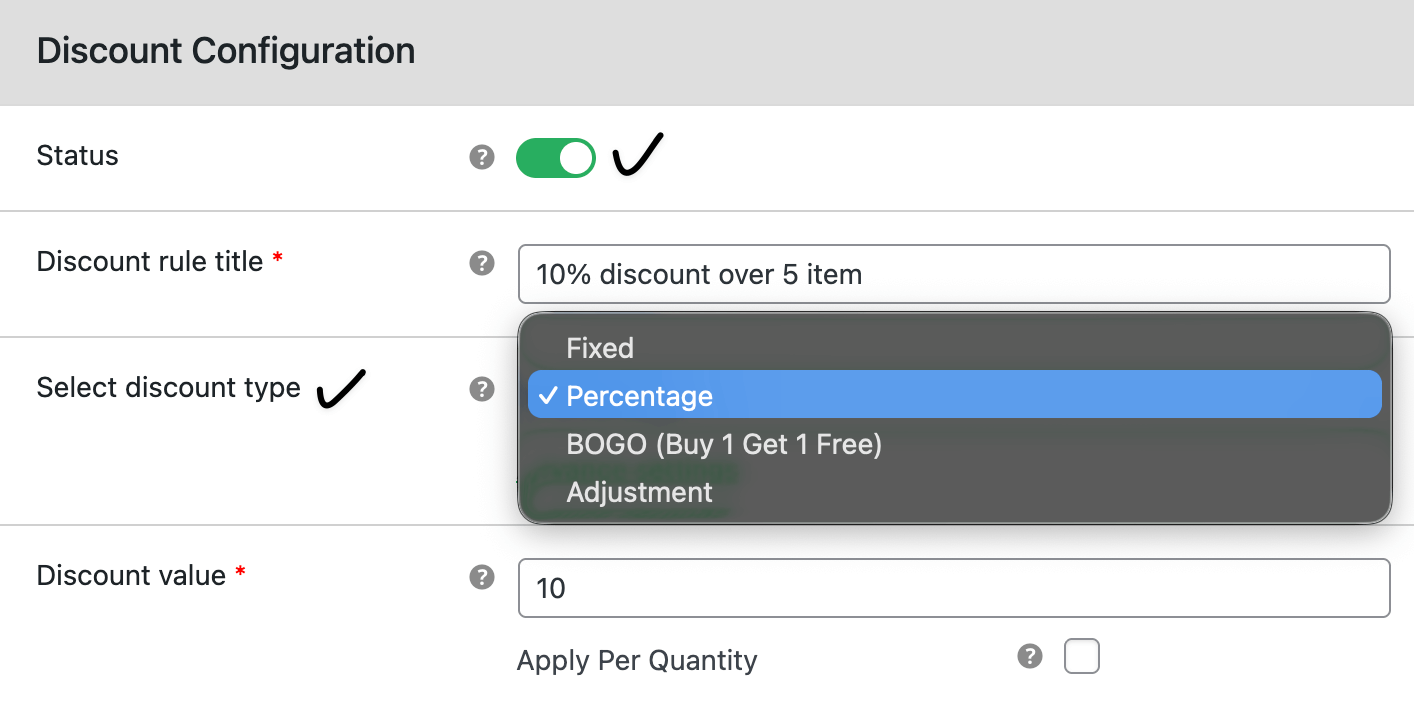This screenshot has height=726, width=1414.
Task: Open the Discount rule title help tooltip
Action: [482, 263]
